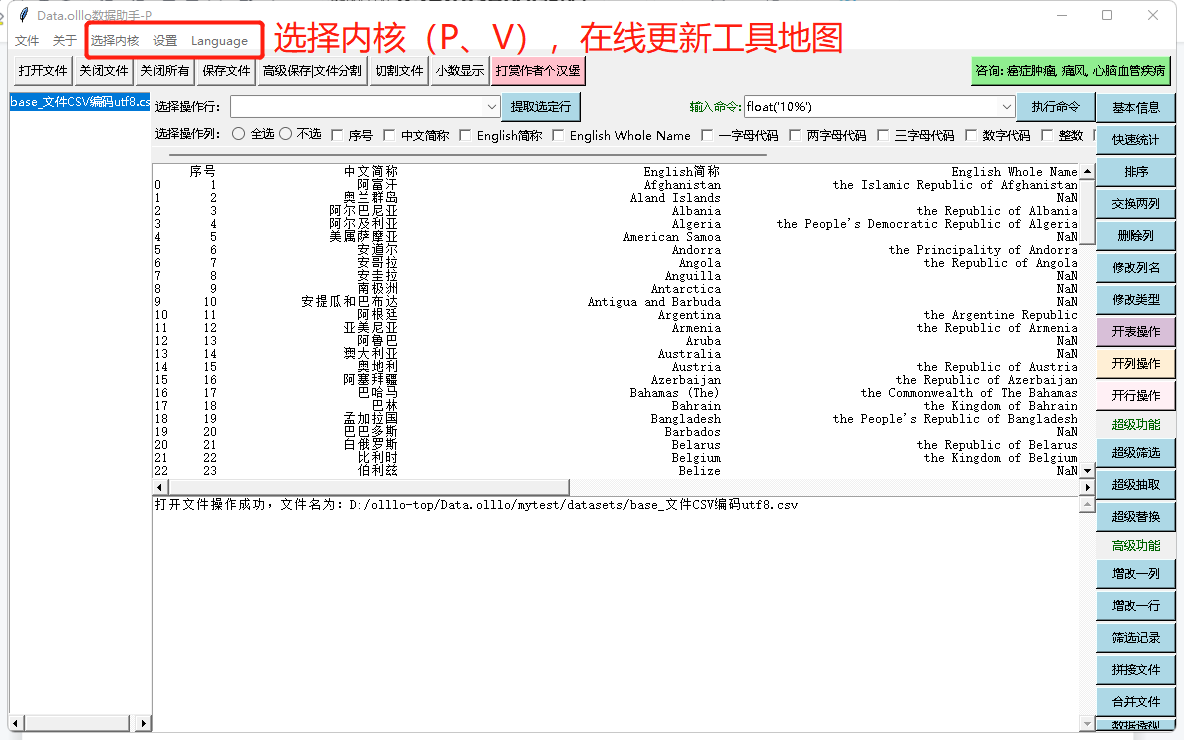
Task: Click the 小数显示 toolbar button
Action: (459, 71)
